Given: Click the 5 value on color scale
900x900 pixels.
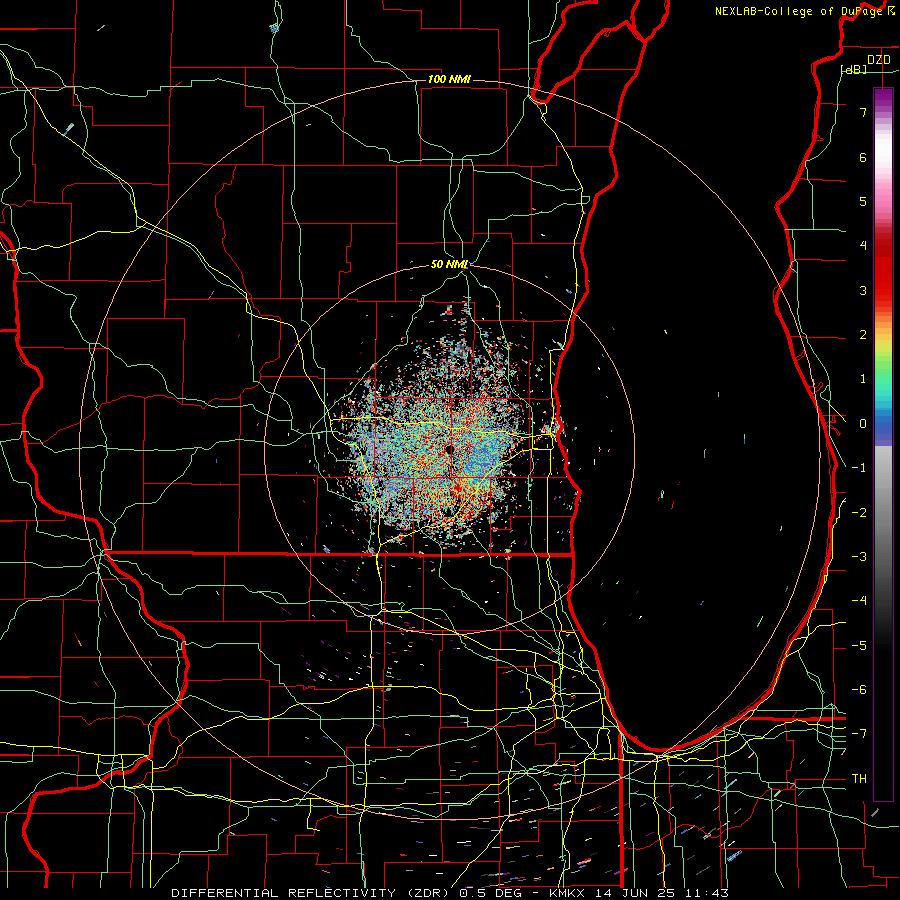Looking at the screenshot, I should point(863,201).
